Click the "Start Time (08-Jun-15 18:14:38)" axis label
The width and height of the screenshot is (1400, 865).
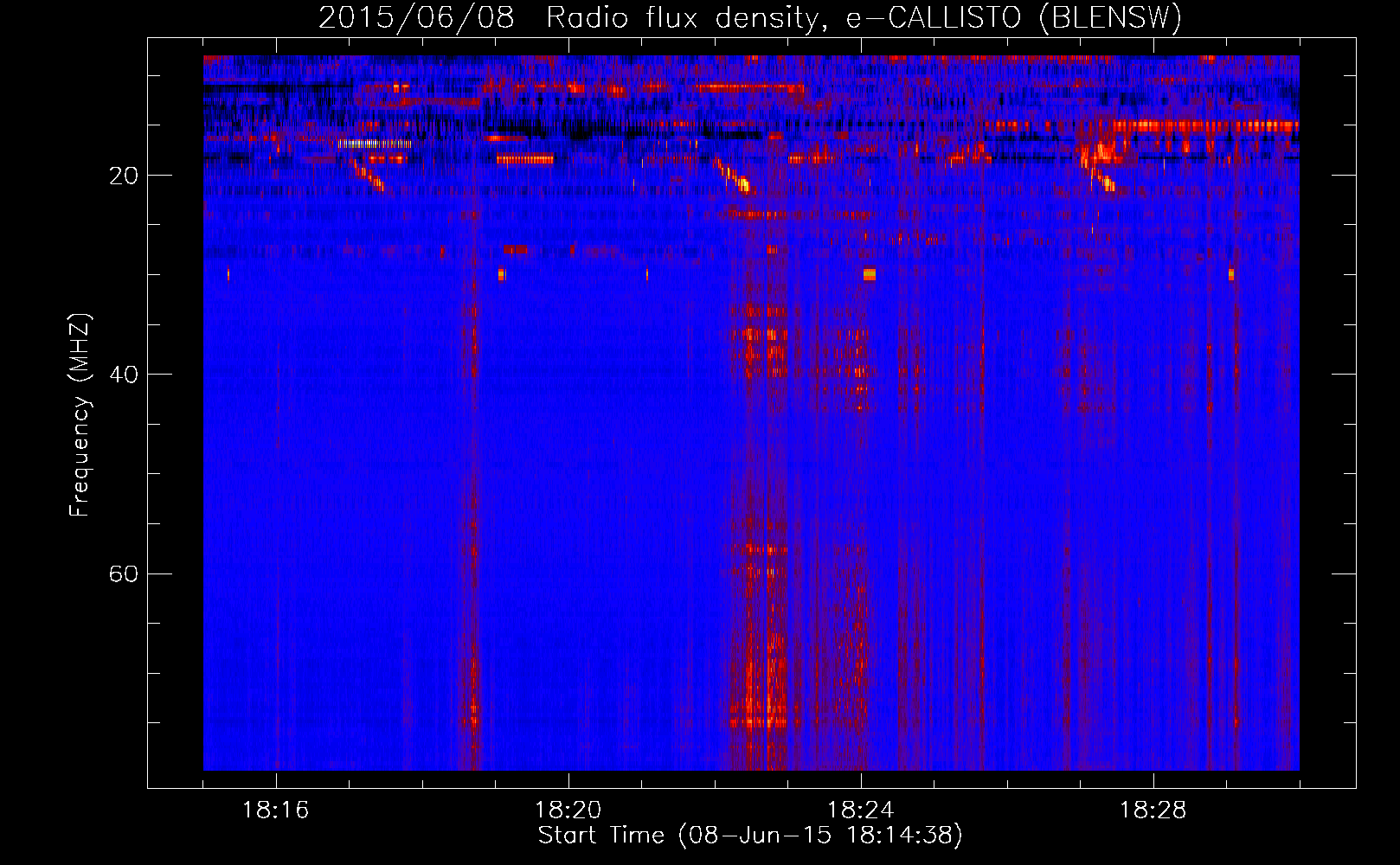750,836
